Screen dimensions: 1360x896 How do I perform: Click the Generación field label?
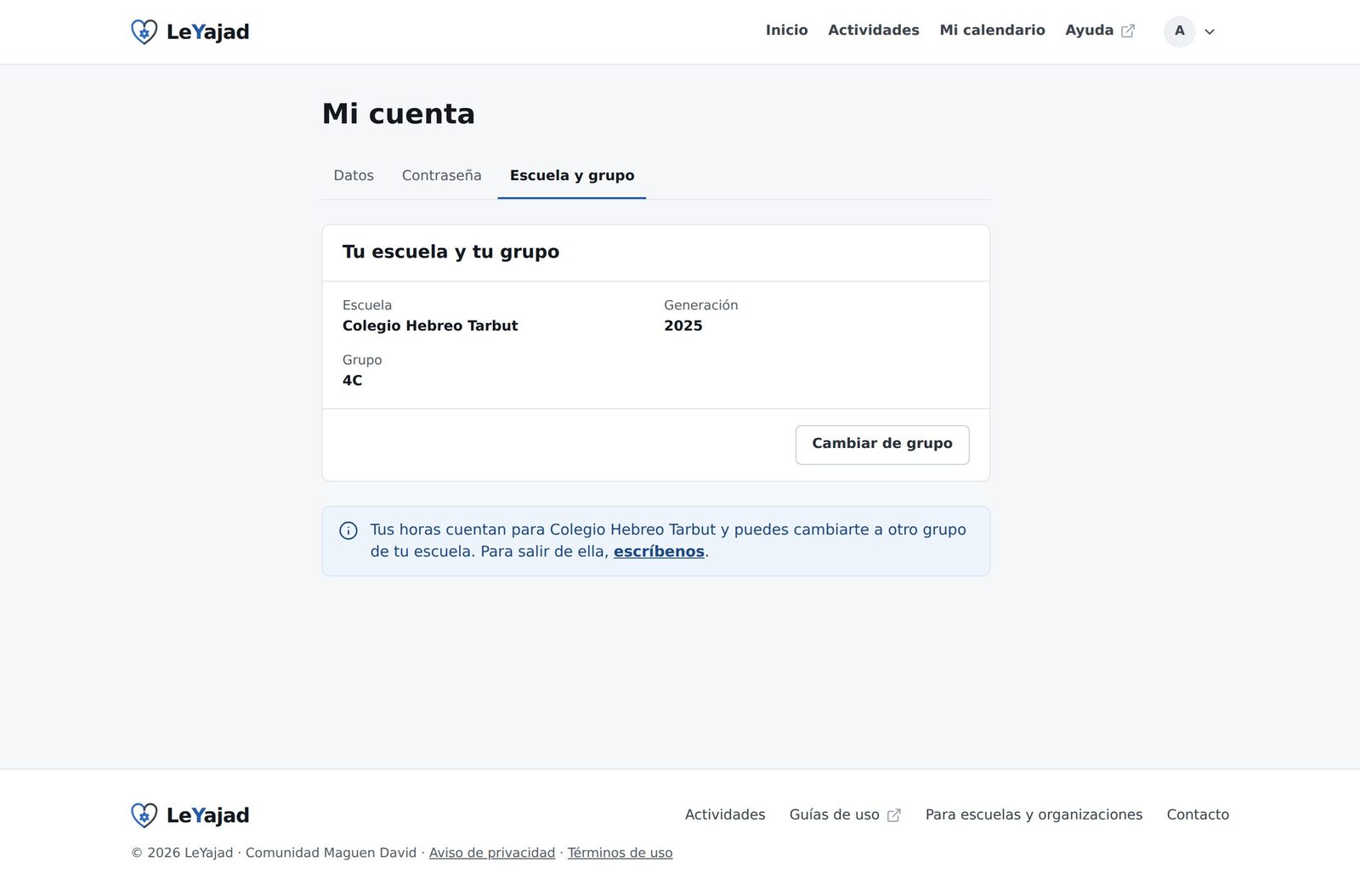click(701, 305)
